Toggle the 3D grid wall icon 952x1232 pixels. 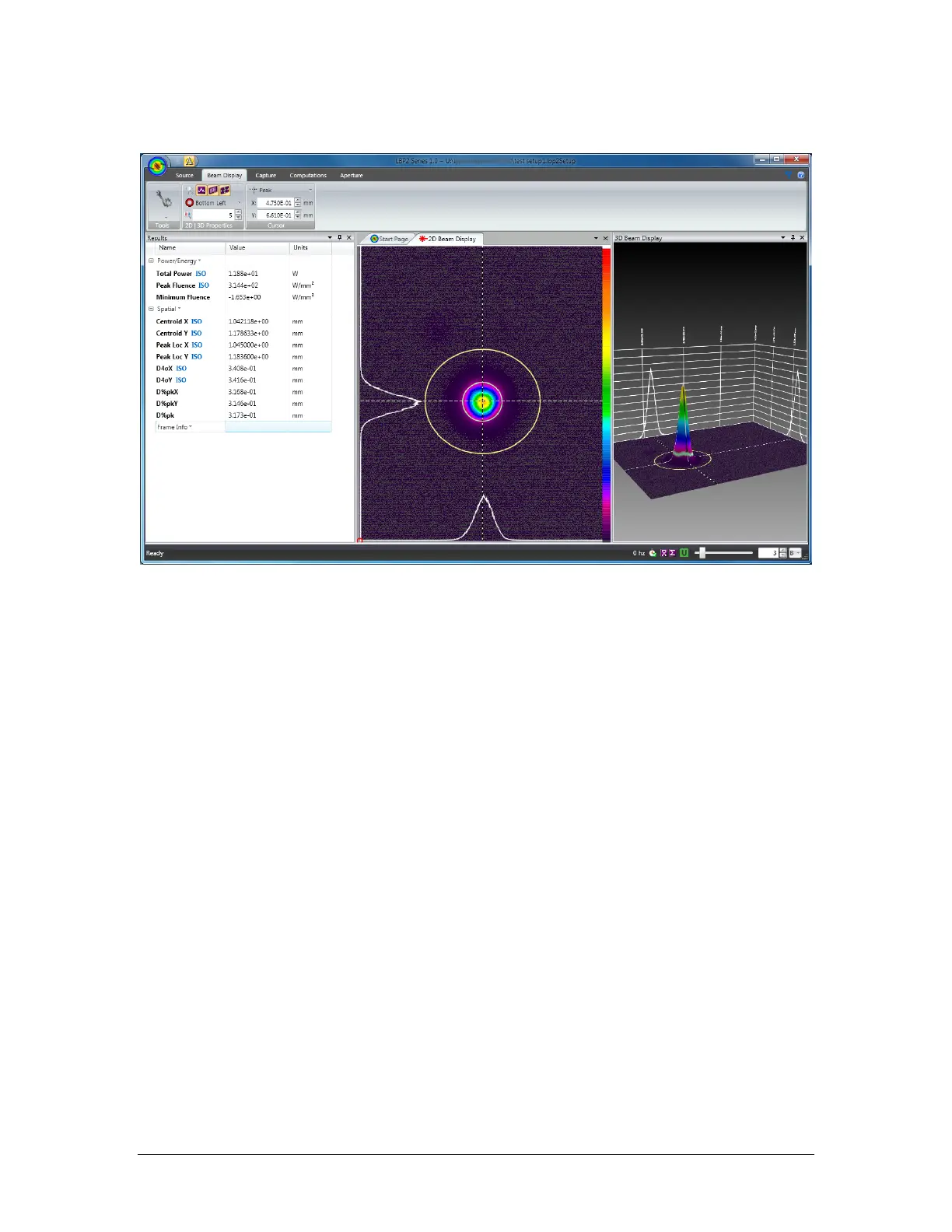[212, 191]
